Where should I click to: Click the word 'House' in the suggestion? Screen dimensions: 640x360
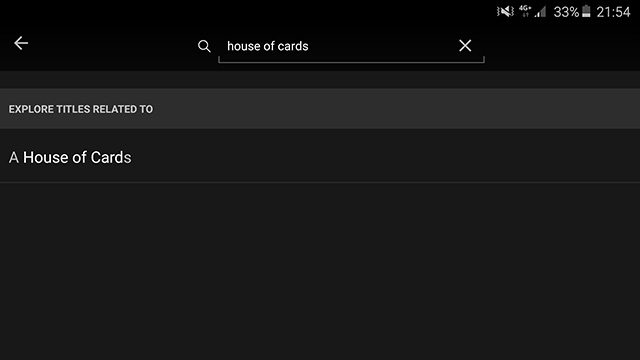(x=46, y=157)
